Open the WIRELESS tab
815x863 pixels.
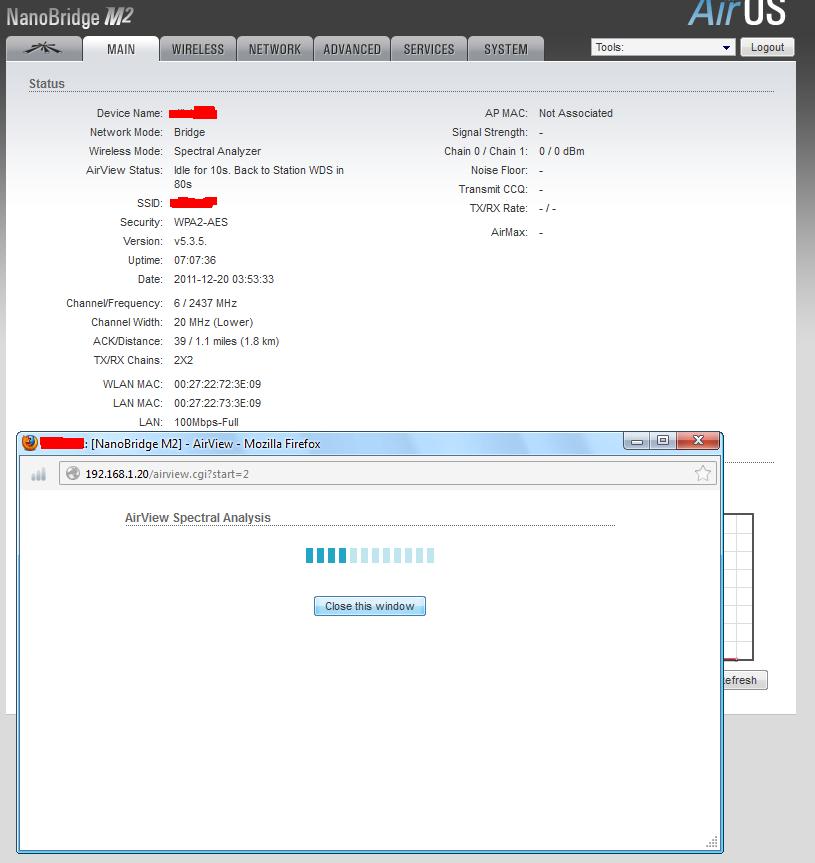(x=198, y=49)
